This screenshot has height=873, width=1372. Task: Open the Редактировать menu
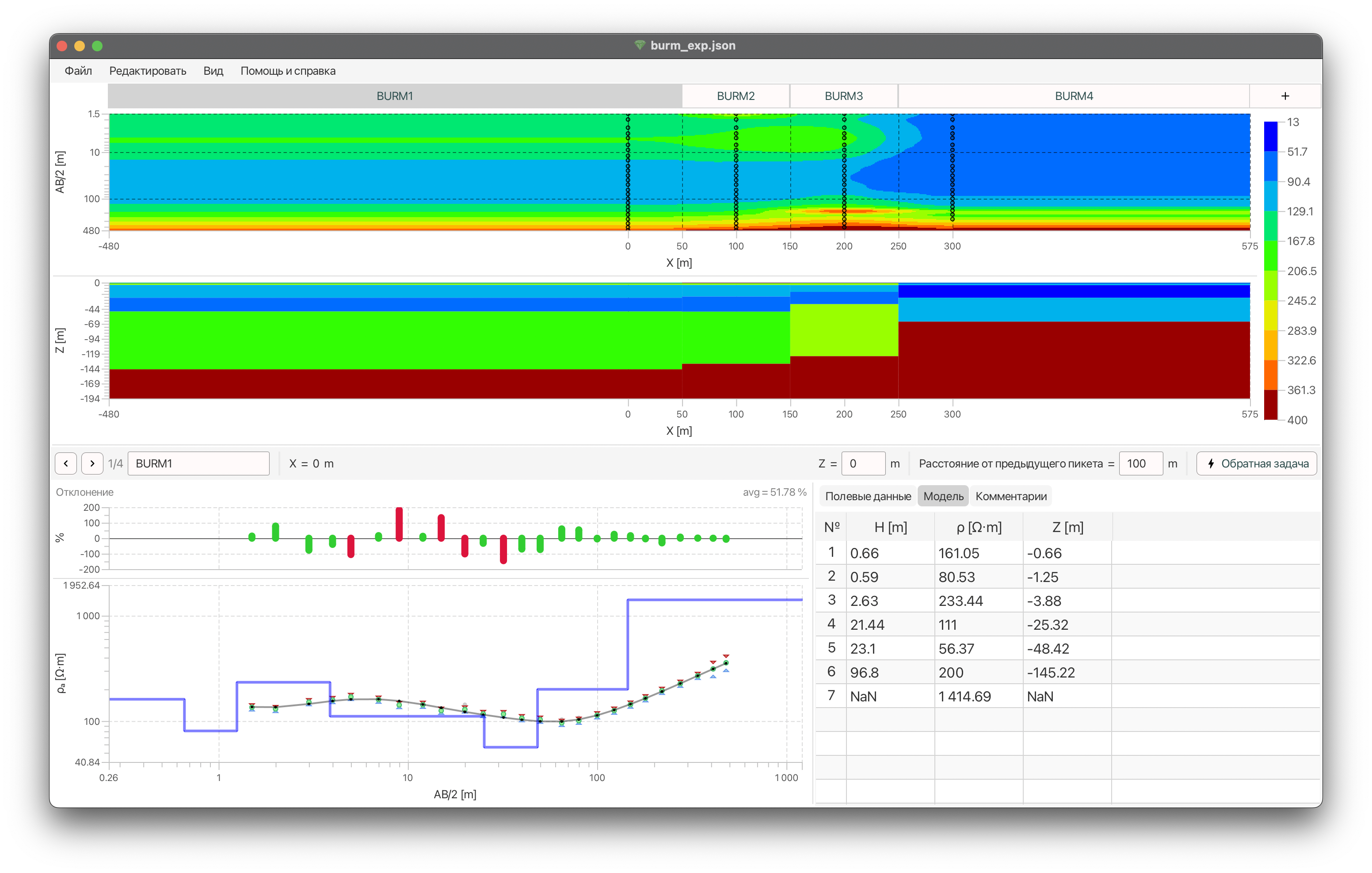coord(148,71)
